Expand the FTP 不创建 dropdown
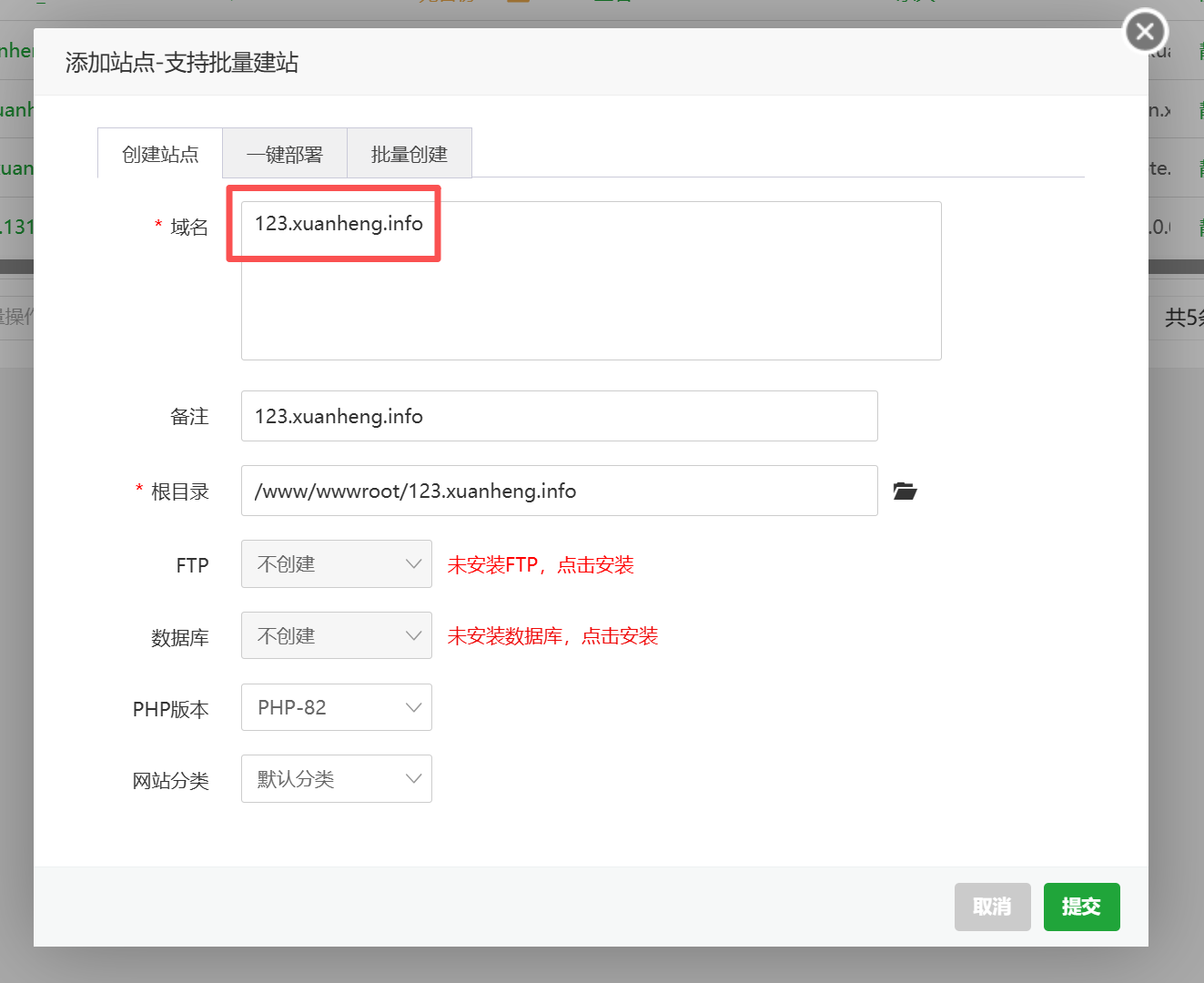Screen dimensions: 1204x983 pos(336,564)
